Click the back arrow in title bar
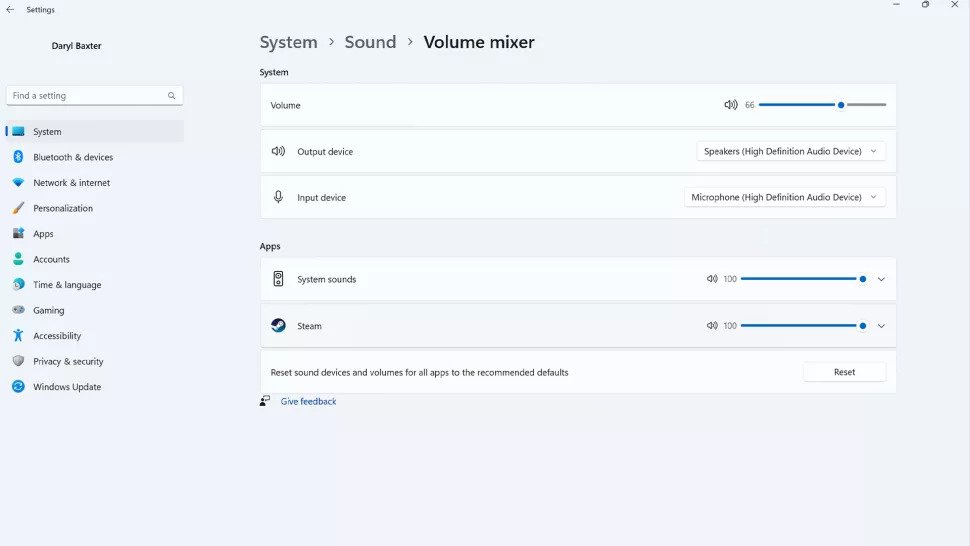970x546 pixels. pos(10,9)
